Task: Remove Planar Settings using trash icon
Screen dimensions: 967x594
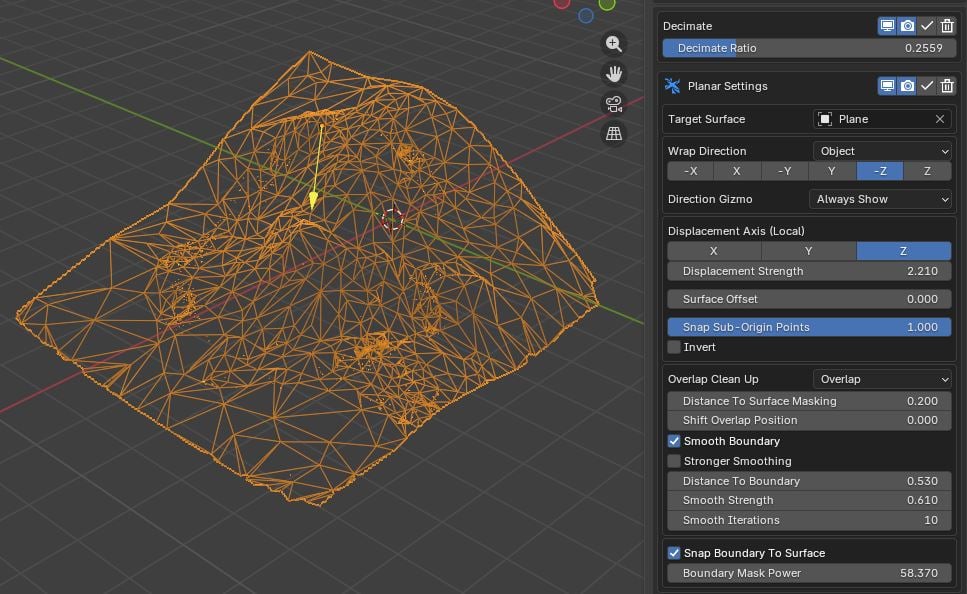Action: [946, 86]
